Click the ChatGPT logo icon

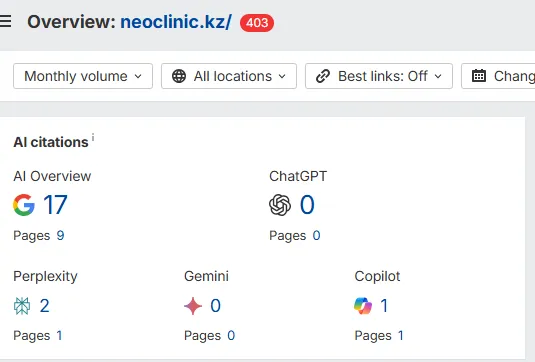pyautogui.click(x=280, y=205)
